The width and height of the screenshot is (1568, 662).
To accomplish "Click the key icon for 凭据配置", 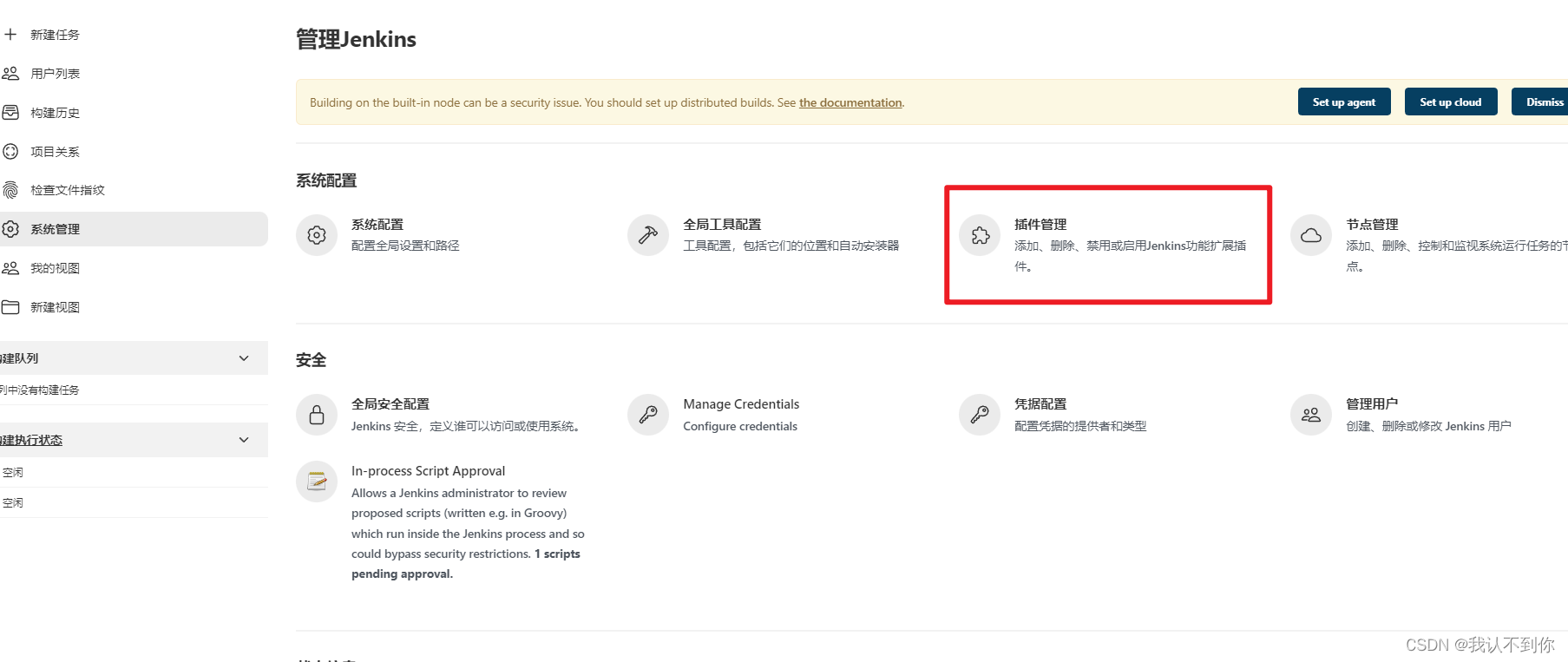I will tap(980, 415).
